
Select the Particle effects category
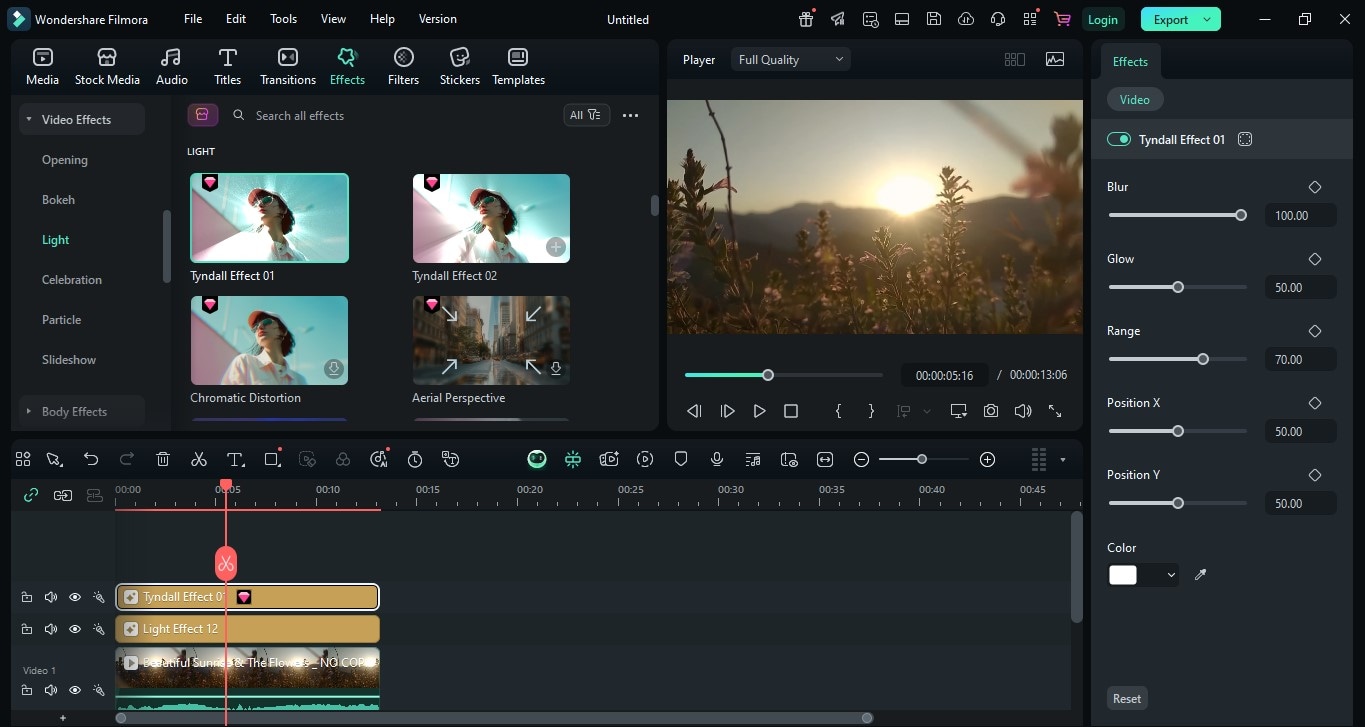pos(61,319)
